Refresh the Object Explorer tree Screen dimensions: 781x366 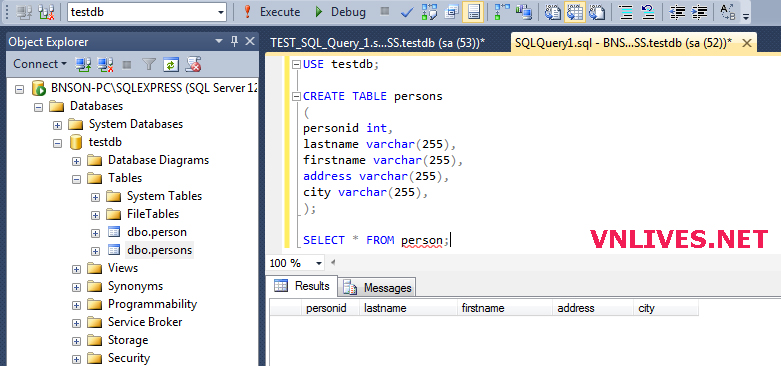pyautogui.click(x=171, y=64)
